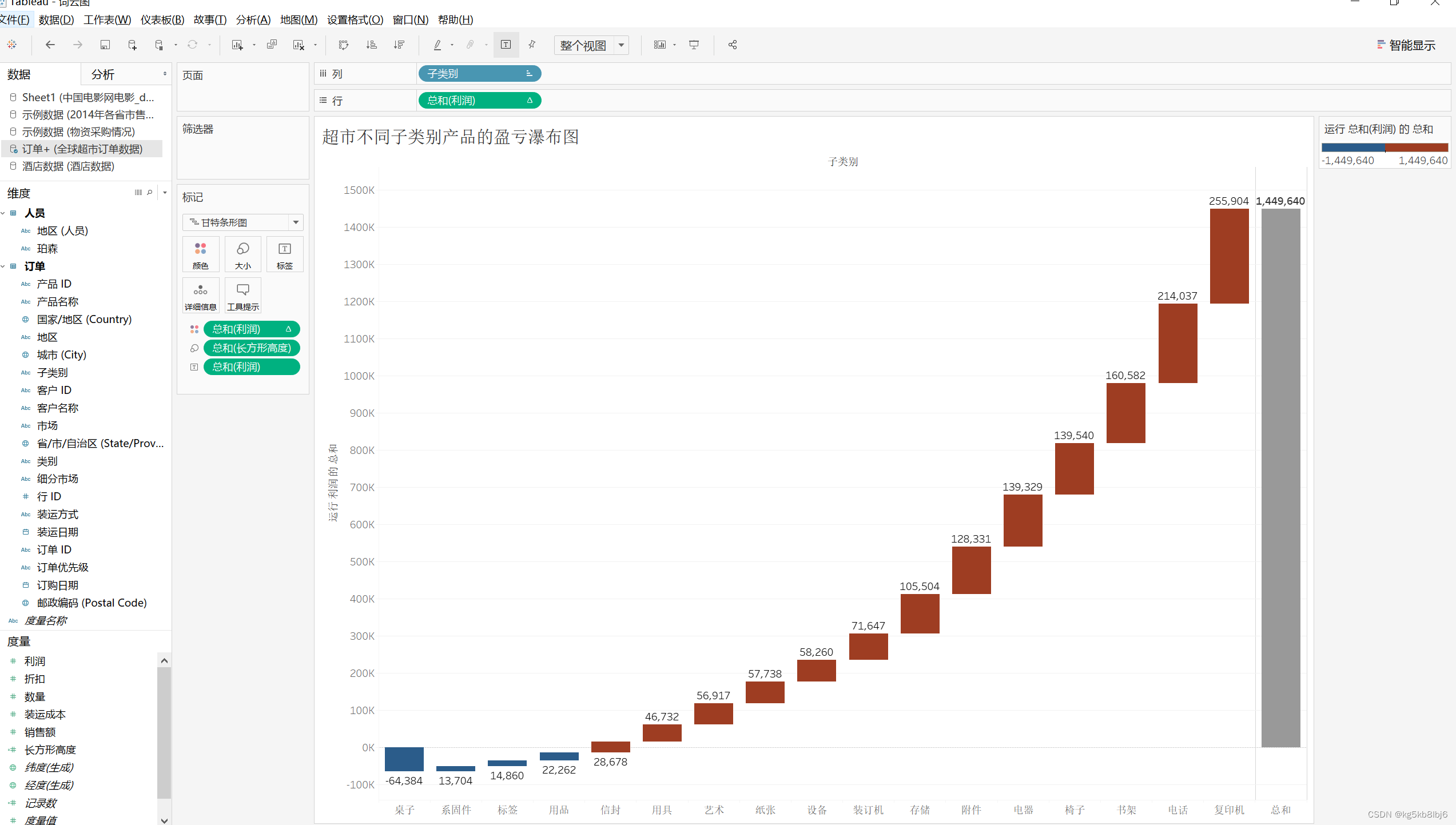
Task: Collapse the 订单 folder in dimensions
Action: [3, 266]
